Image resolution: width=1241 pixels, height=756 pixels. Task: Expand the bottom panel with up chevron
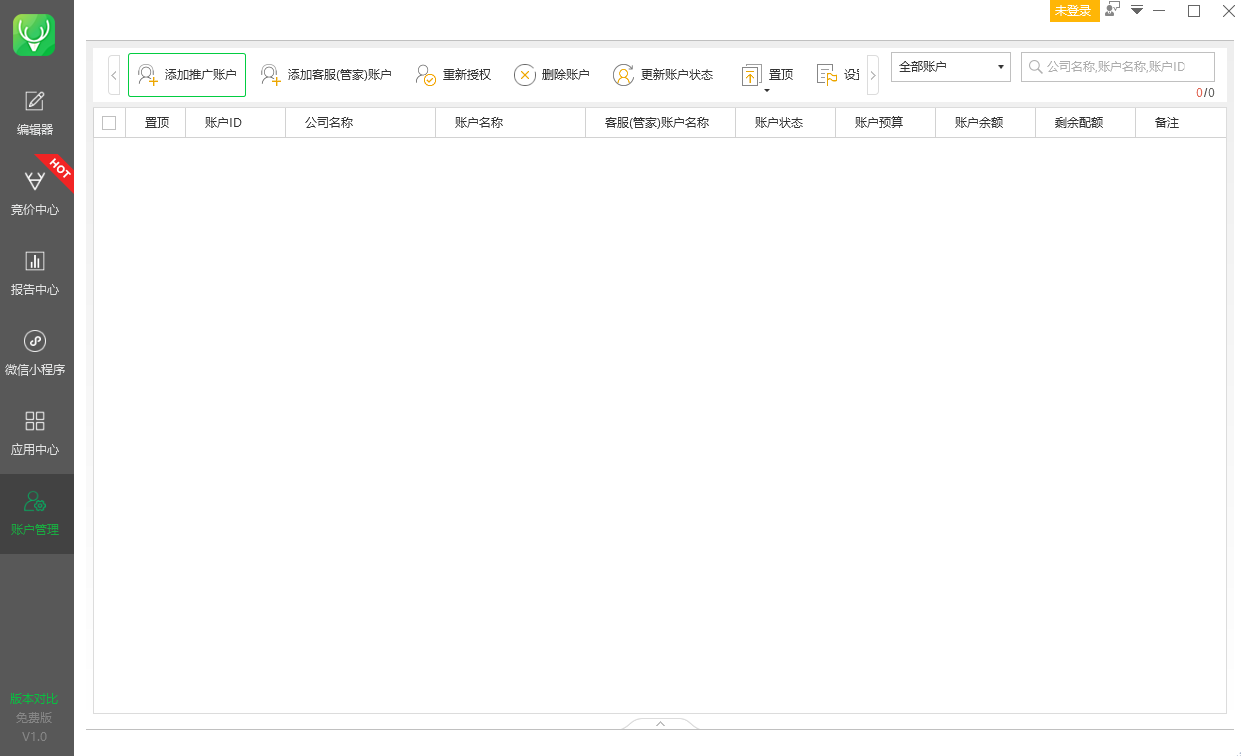point(660,723)
